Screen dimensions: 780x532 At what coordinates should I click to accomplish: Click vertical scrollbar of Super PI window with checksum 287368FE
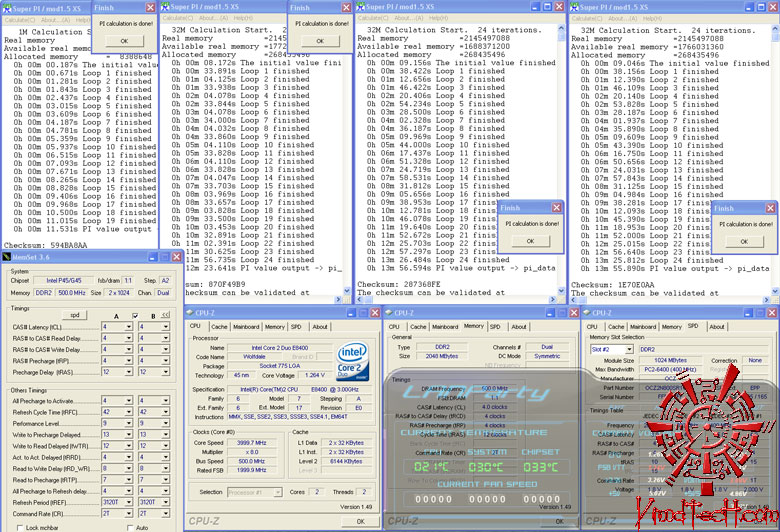562,160
